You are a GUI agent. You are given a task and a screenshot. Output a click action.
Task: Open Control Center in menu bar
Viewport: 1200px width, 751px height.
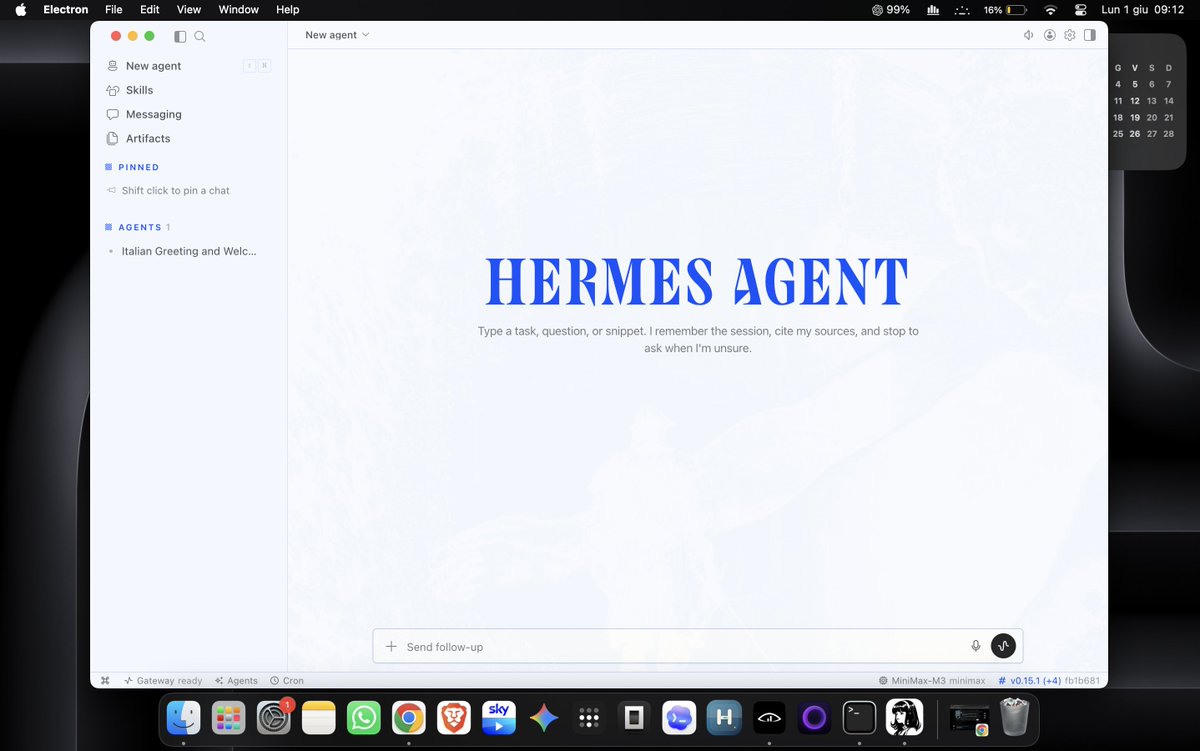[1080, 10]
